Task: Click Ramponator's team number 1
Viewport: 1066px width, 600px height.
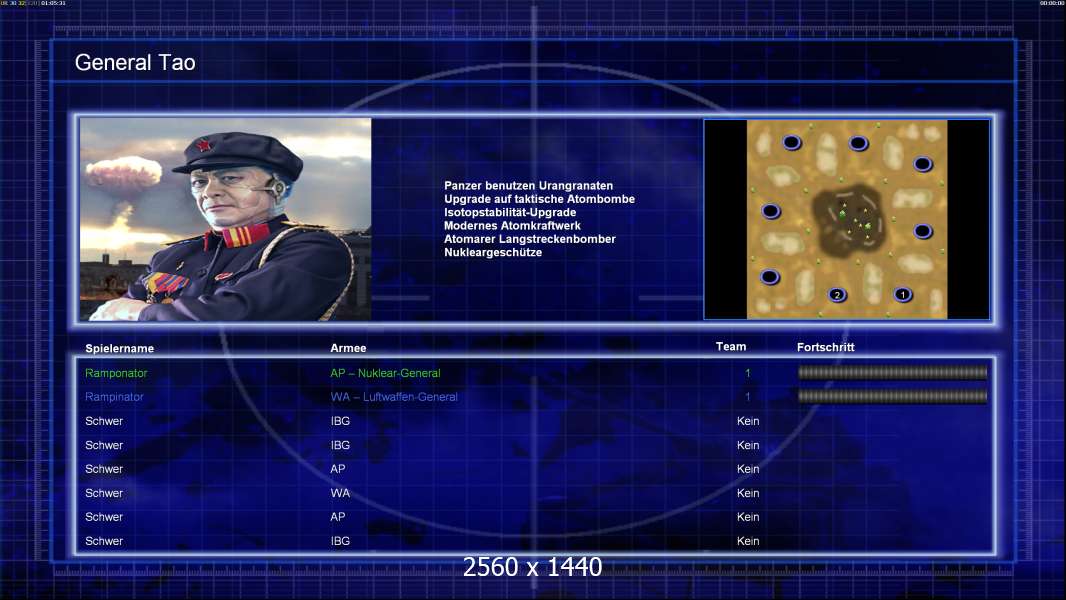Action: pyautogui.click(x=748, y=373)
